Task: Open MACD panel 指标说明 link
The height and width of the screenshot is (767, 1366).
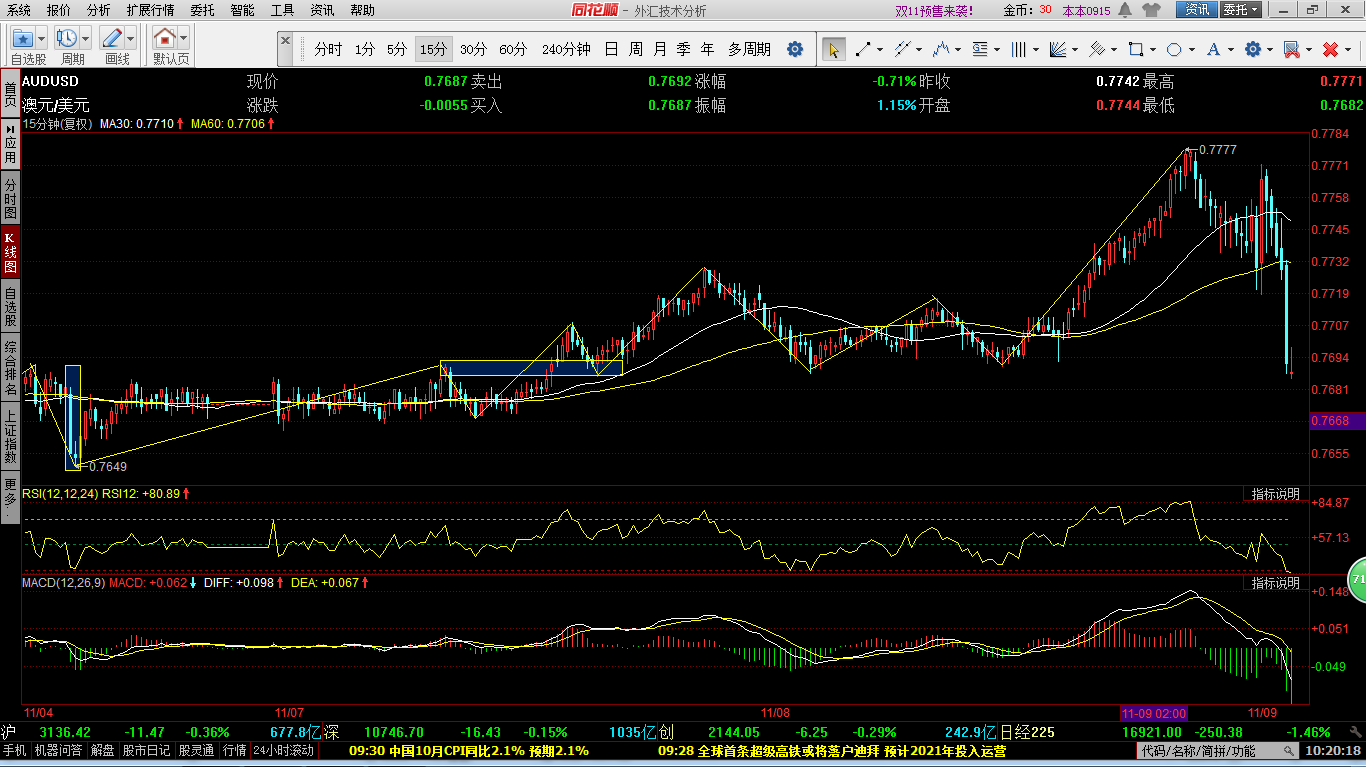Action: 1276,582
